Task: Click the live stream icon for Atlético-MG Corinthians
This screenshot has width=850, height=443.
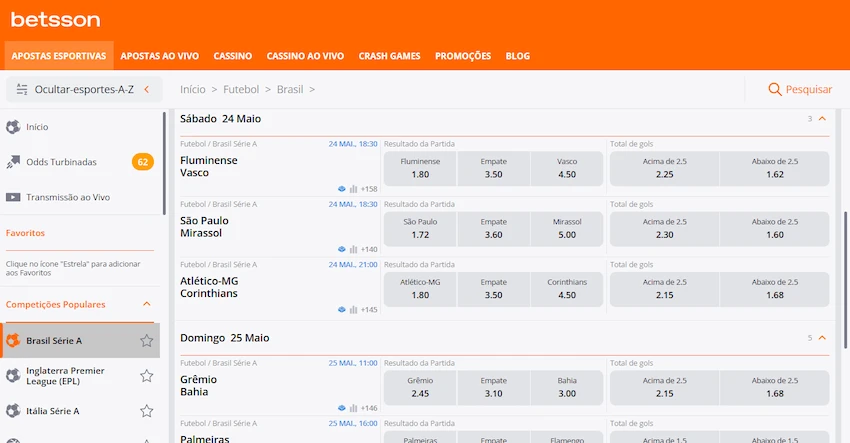Action: click(x=342, y=310)
